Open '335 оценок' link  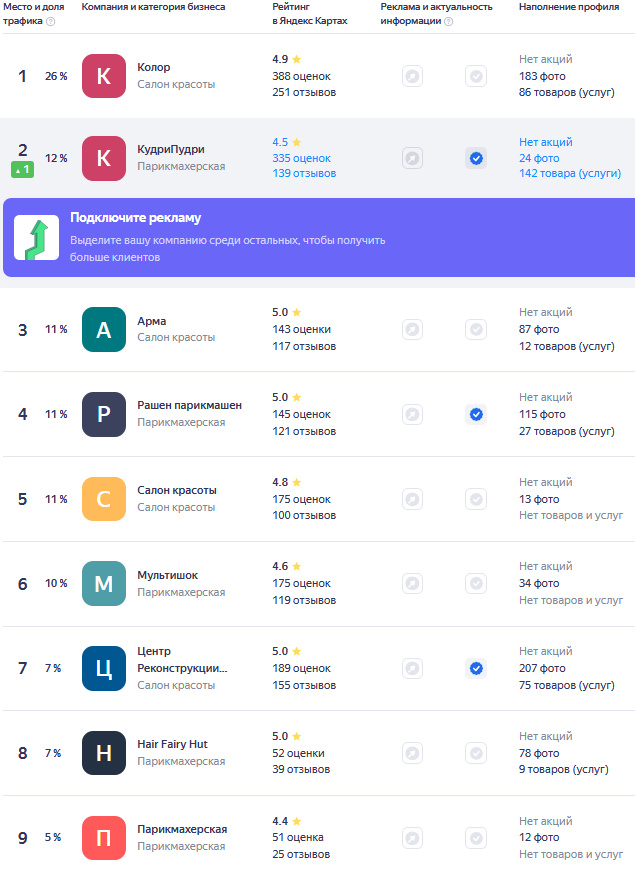[x=301, y=158]
